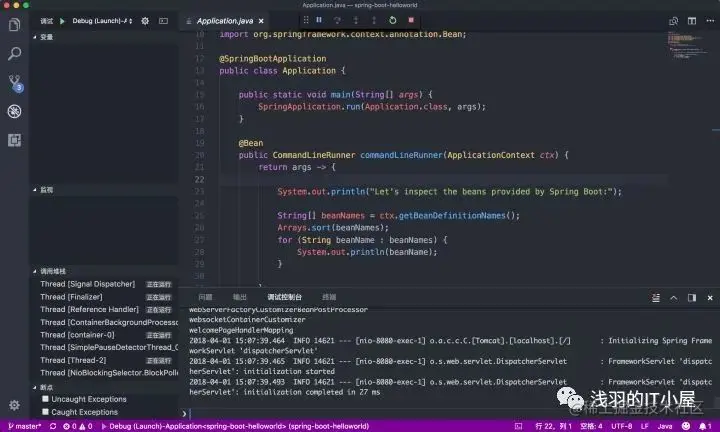Click the Step Over debug button
Screen dimensions: 720x432
tap(337, 20)
